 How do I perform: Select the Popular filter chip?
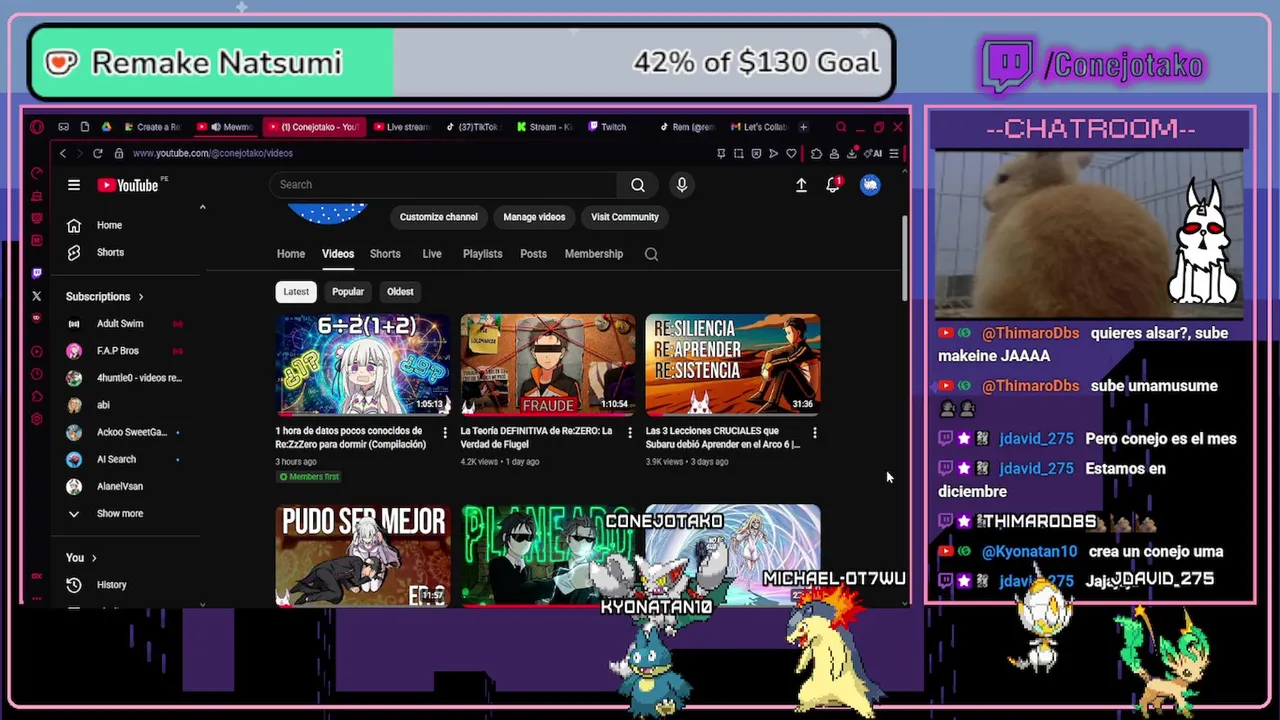348,292
